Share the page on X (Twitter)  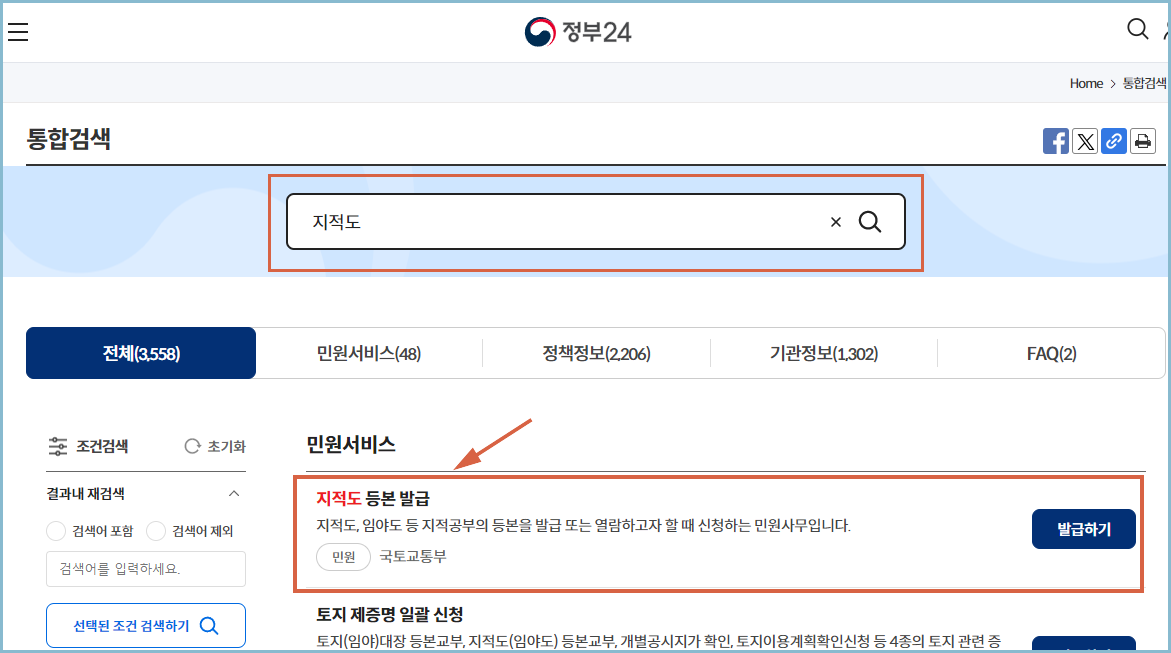[1084, 141]
